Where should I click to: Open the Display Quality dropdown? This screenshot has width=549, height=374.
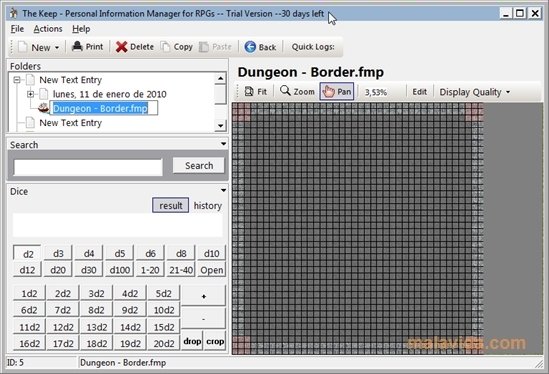click(474, 92)
